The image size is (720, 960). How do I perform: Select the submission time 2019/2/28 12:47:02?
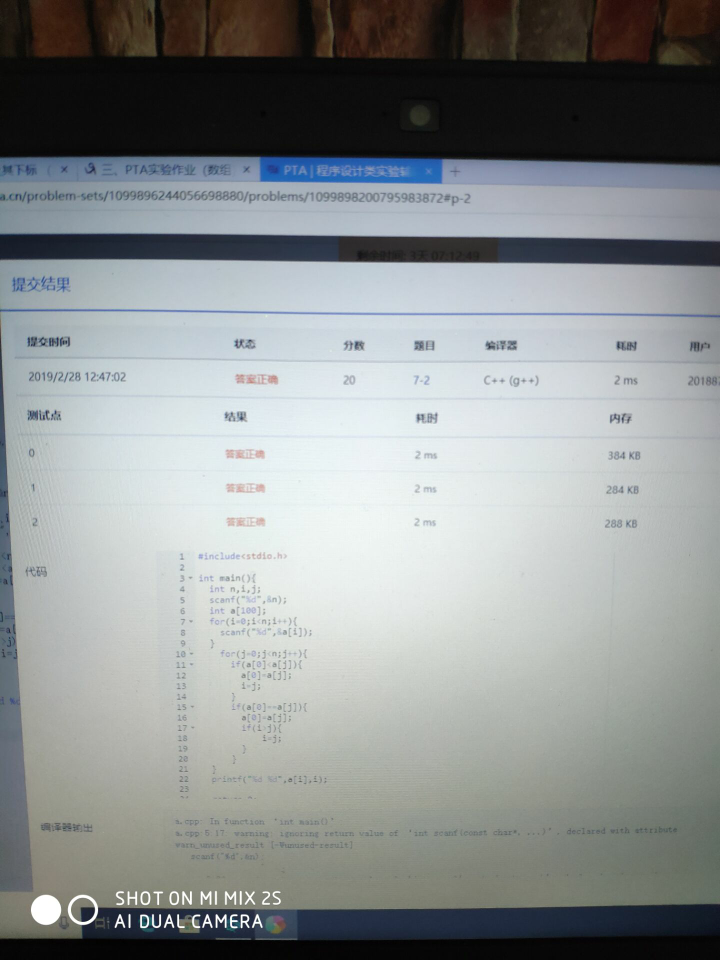tap(77, 377)
